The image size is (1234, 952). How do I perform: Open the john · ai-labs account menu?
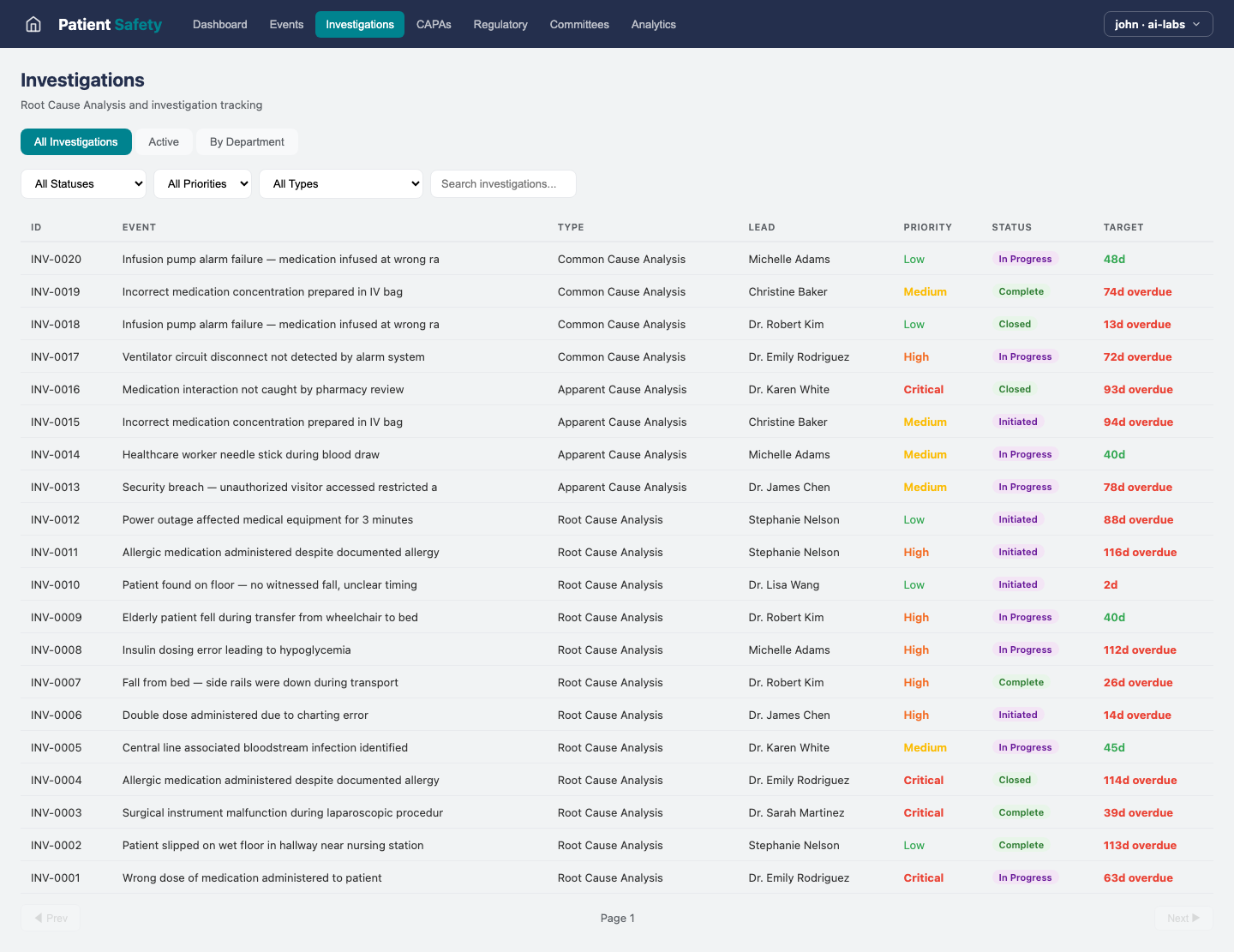(1158, 24)
